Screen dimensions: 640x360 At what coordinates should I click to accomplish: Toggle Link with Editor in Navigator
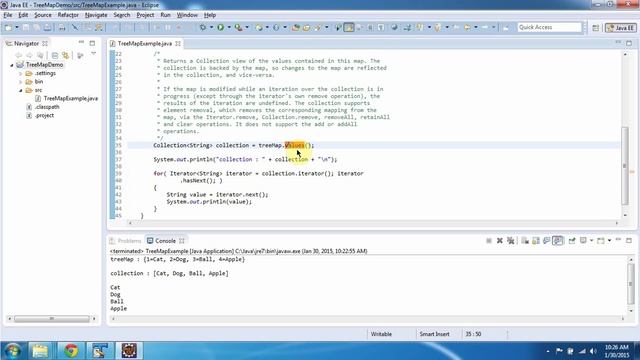(66, 55)
